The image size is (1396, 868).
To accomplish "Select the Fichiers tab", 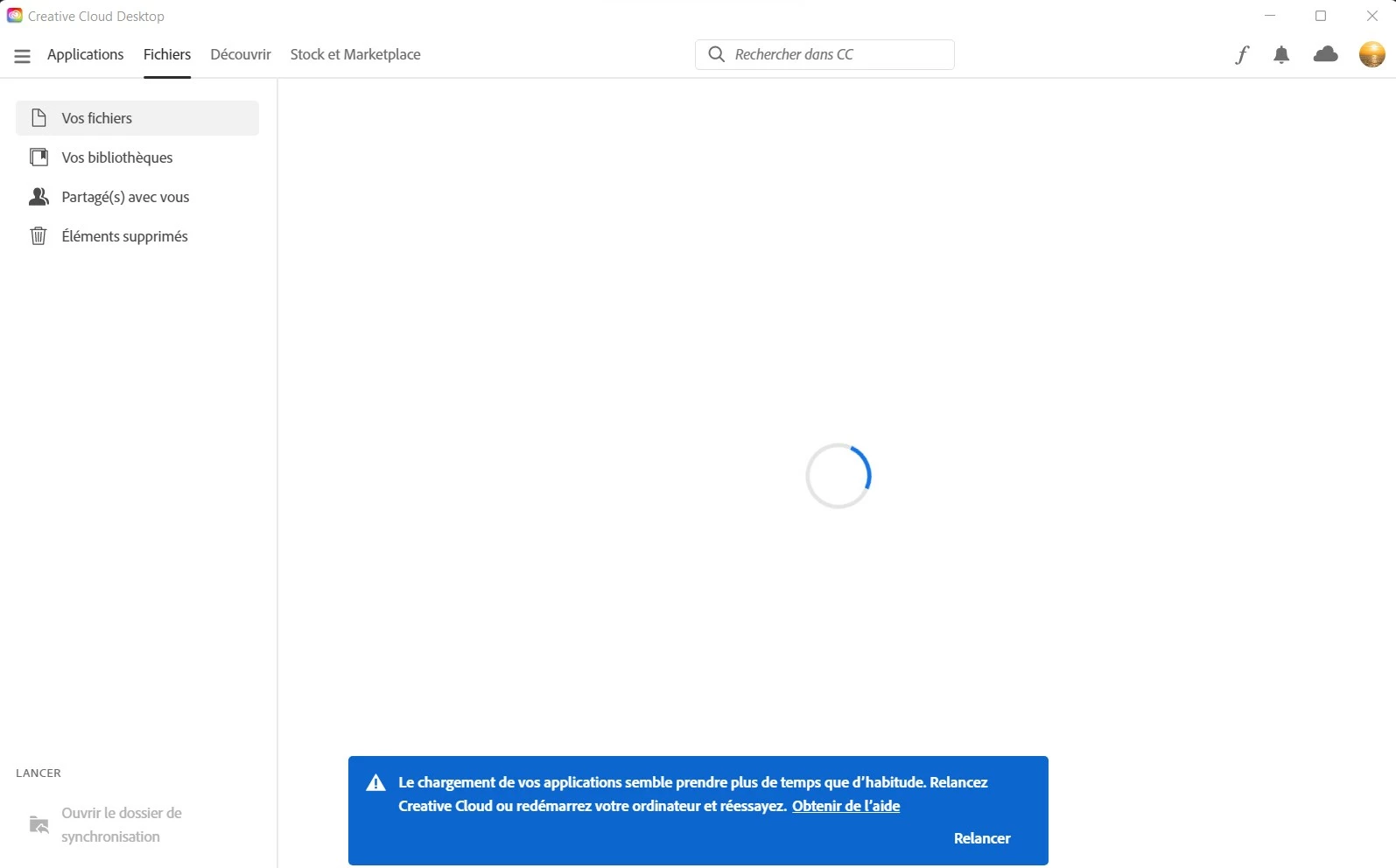I will 167,54.
